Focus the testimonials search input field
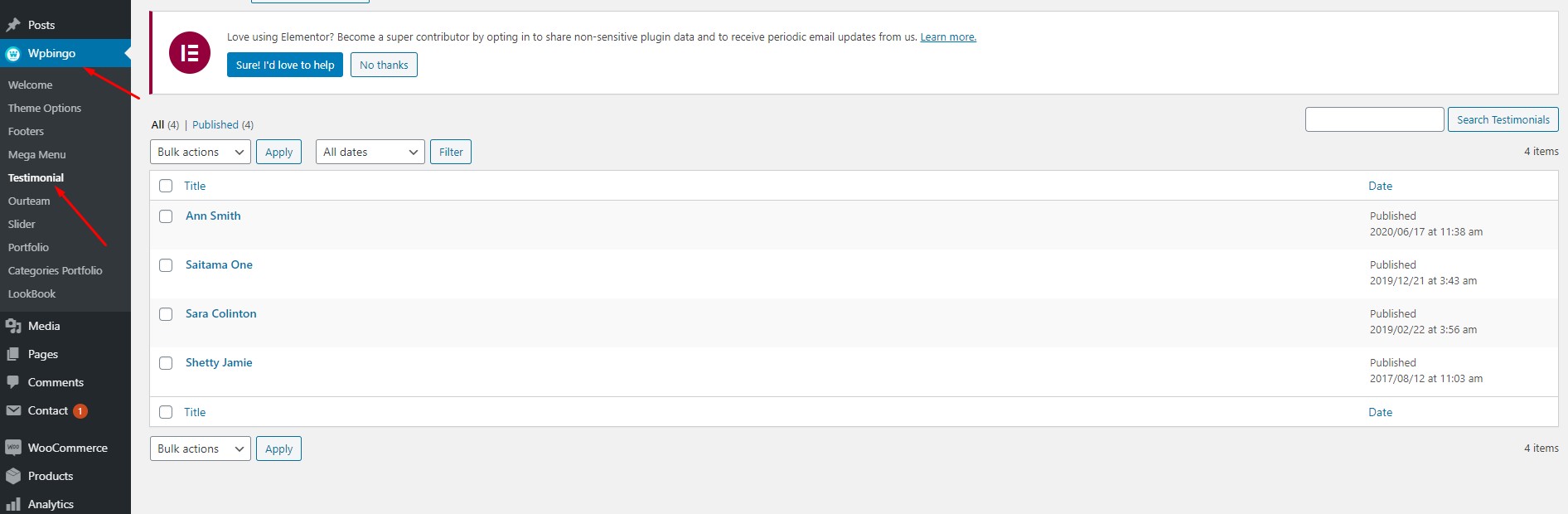Screen dimensions: 1568x514 (x=1375, y=119)
